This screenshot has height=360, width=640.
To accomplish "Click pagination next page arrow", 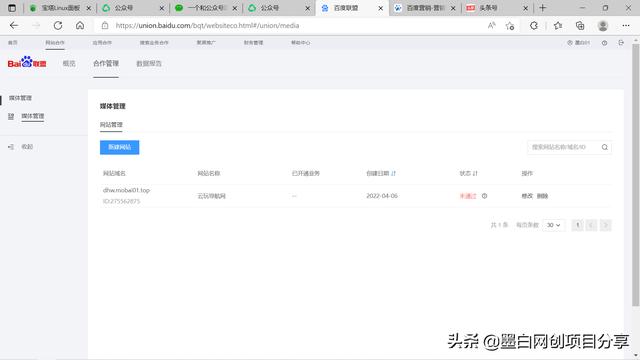I will point(606,225).
